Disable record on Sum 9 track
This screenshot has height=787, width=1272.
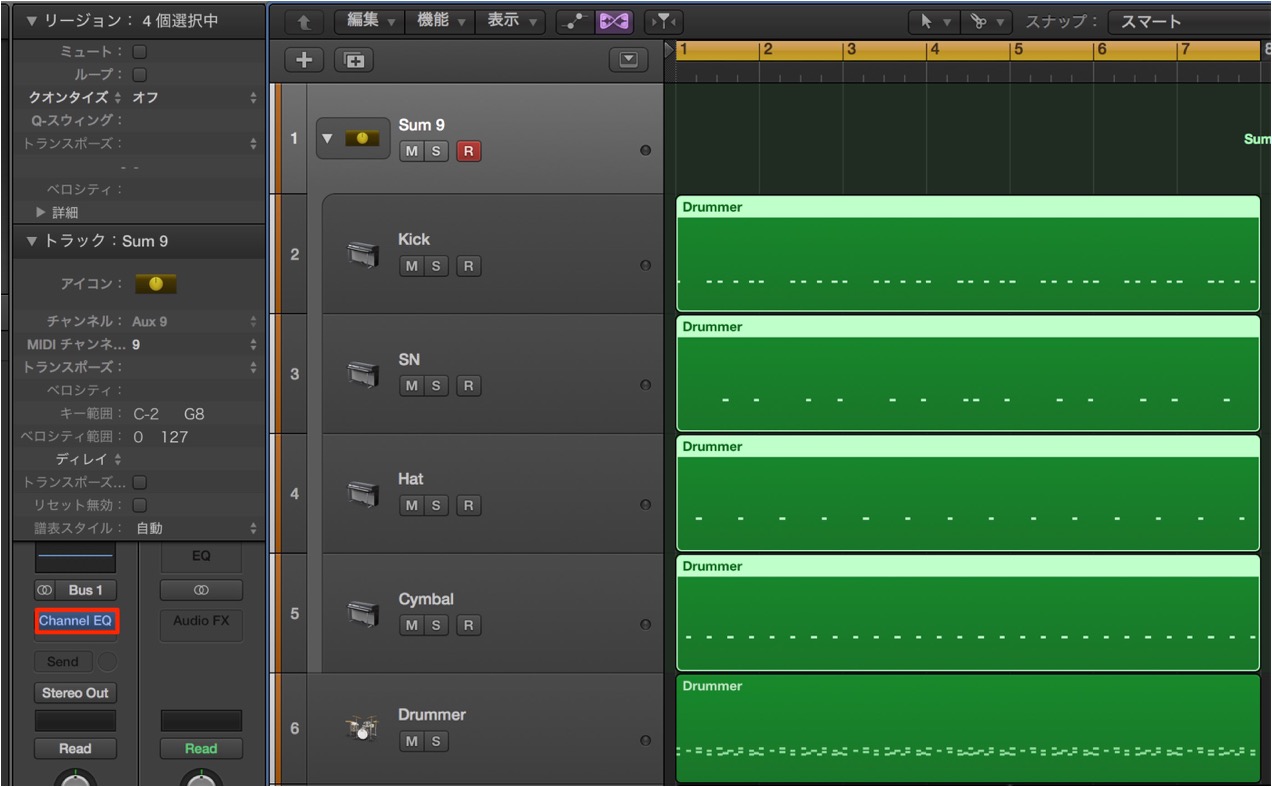point(468,152)
